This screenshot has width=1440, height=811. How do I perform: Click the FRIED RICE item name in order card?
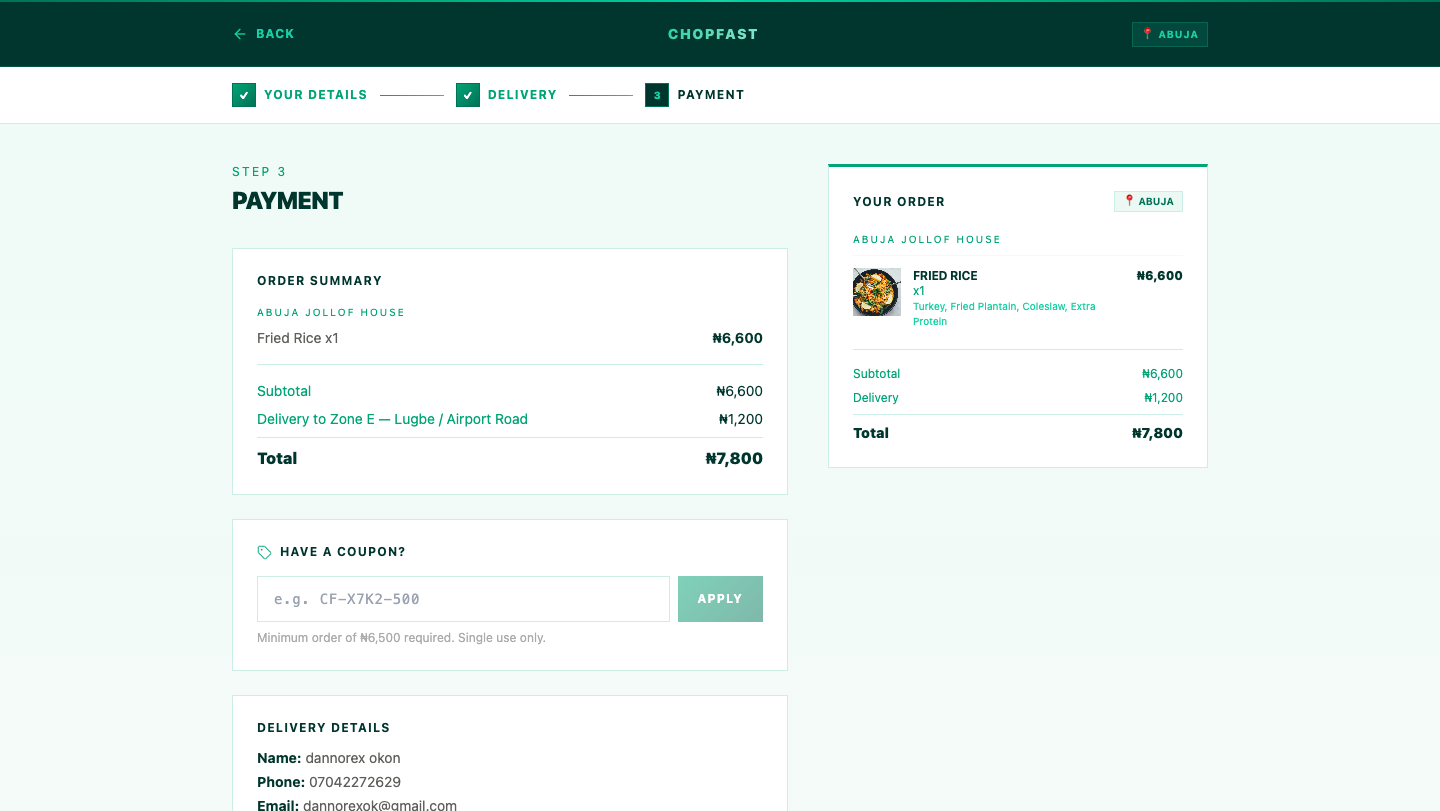click(x=945, y=276)
